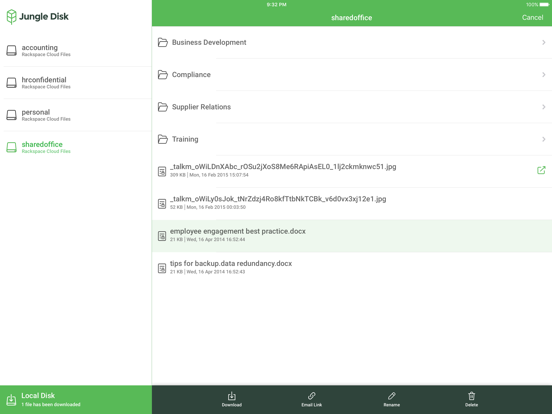Select employee engagement best practice.docx

point(352,236)
